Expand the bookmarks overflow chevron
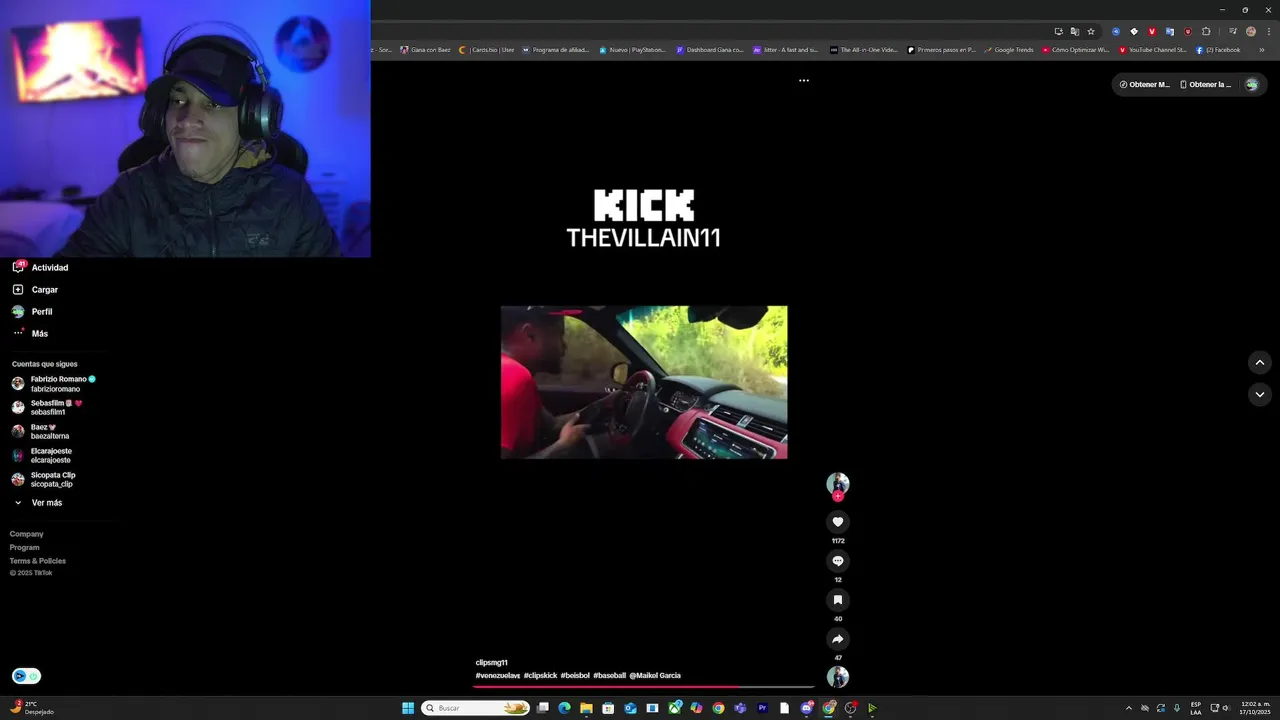This screenshot has width=1280, height=720. (1262, 50)
